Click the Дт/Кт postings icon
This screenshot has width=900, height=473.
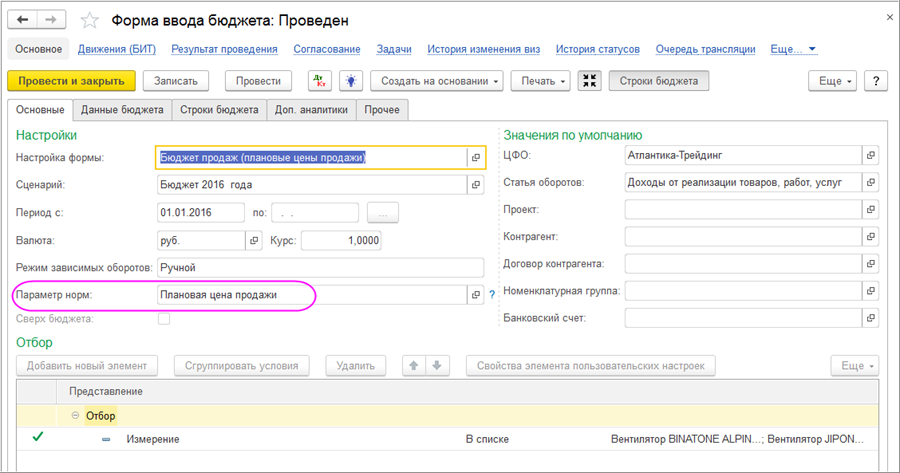click(319, 81)
